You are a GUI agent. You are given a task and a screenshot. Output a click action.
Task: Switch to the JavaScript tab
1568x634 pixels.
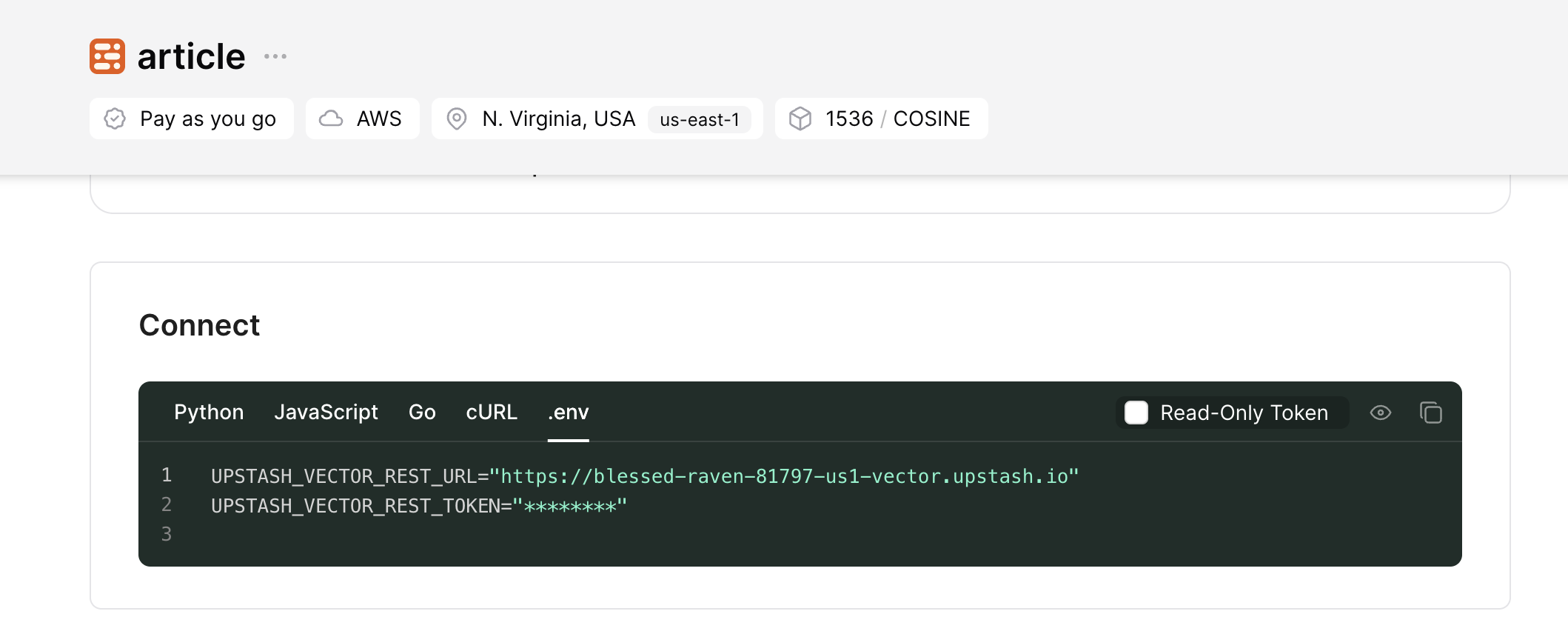point(326,413)
